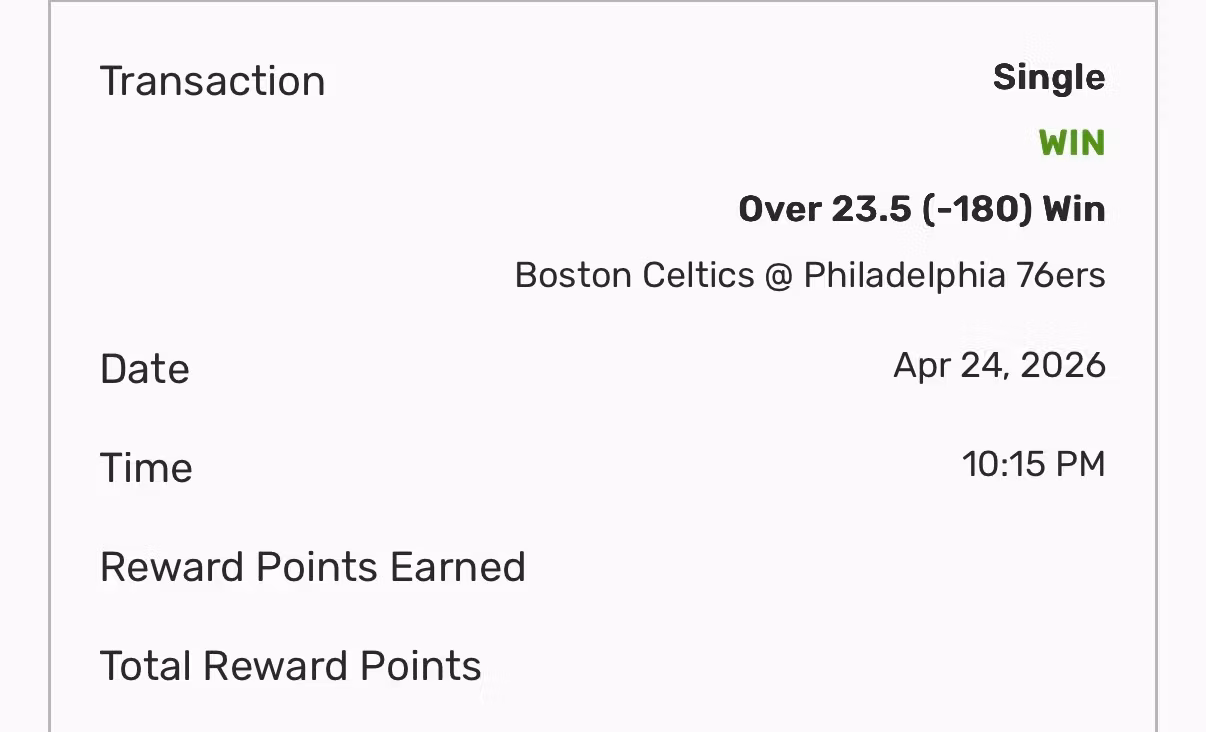Click the @ symbol between the teams
The image size is (1206, 732).
pos(779,275)
